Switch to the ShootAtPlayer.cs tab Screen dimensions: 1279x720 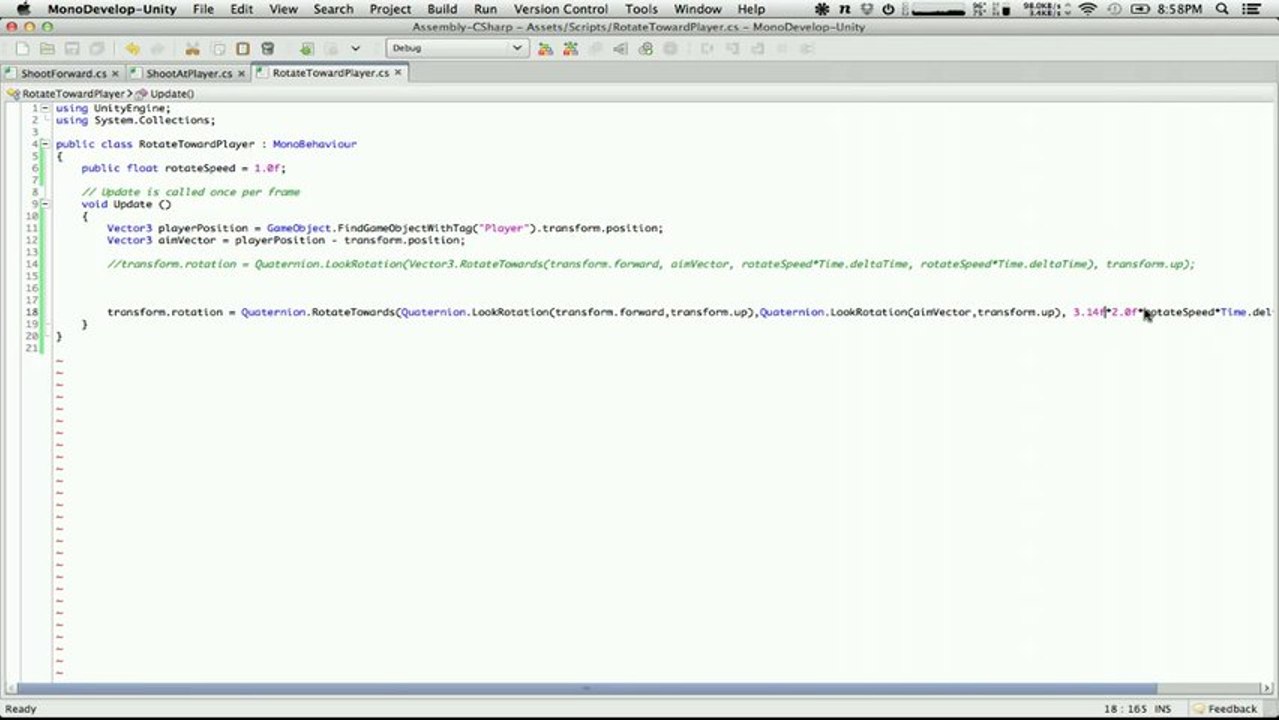click(x=189, y=73)
